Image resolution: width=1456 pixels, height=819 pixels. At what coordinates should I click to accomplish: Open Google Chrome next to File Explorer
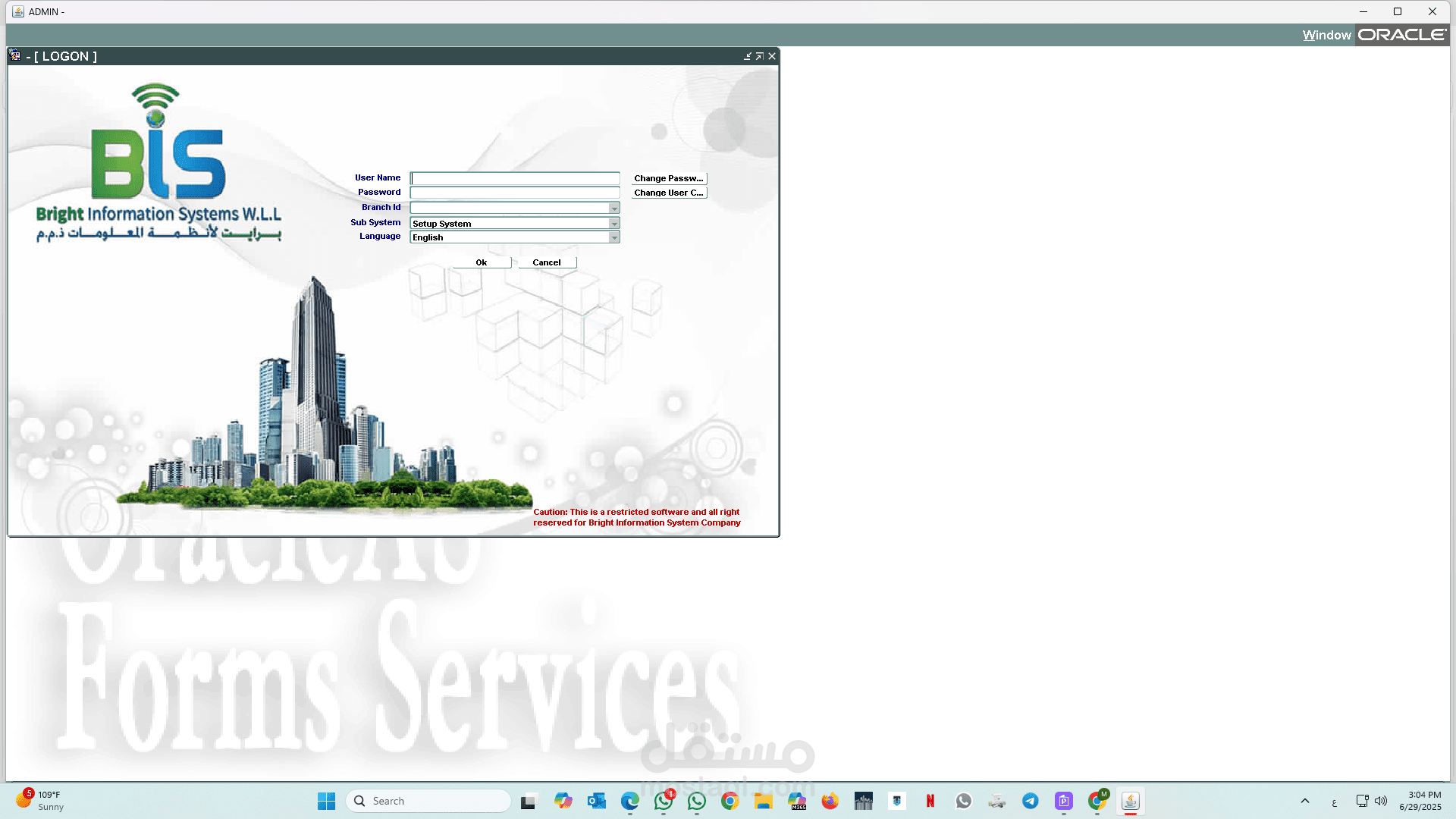pyautogui.click(x=730, y=801)
